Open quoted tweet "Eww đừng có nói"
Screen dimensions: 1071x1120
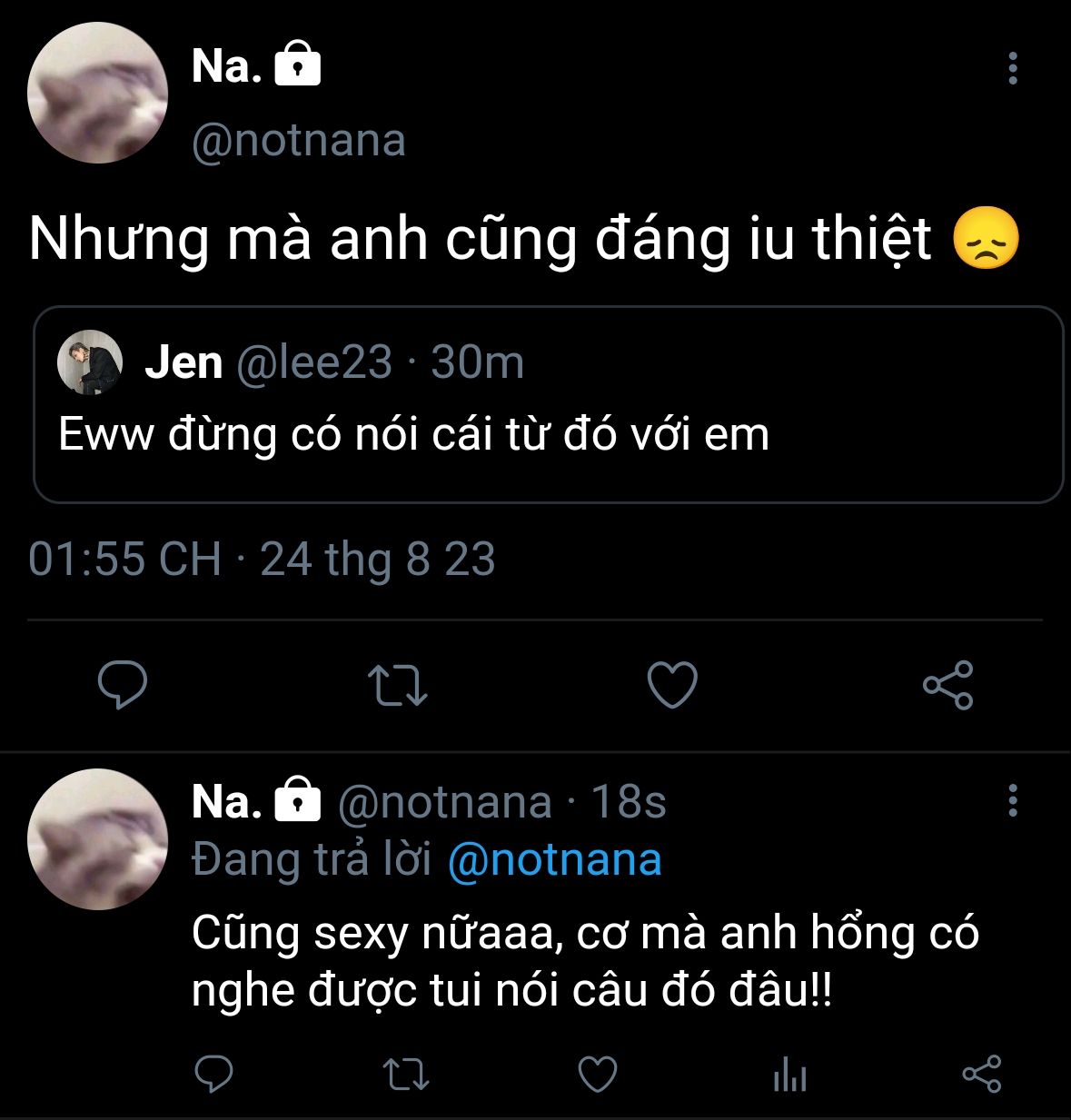click(x=413, y=434)
